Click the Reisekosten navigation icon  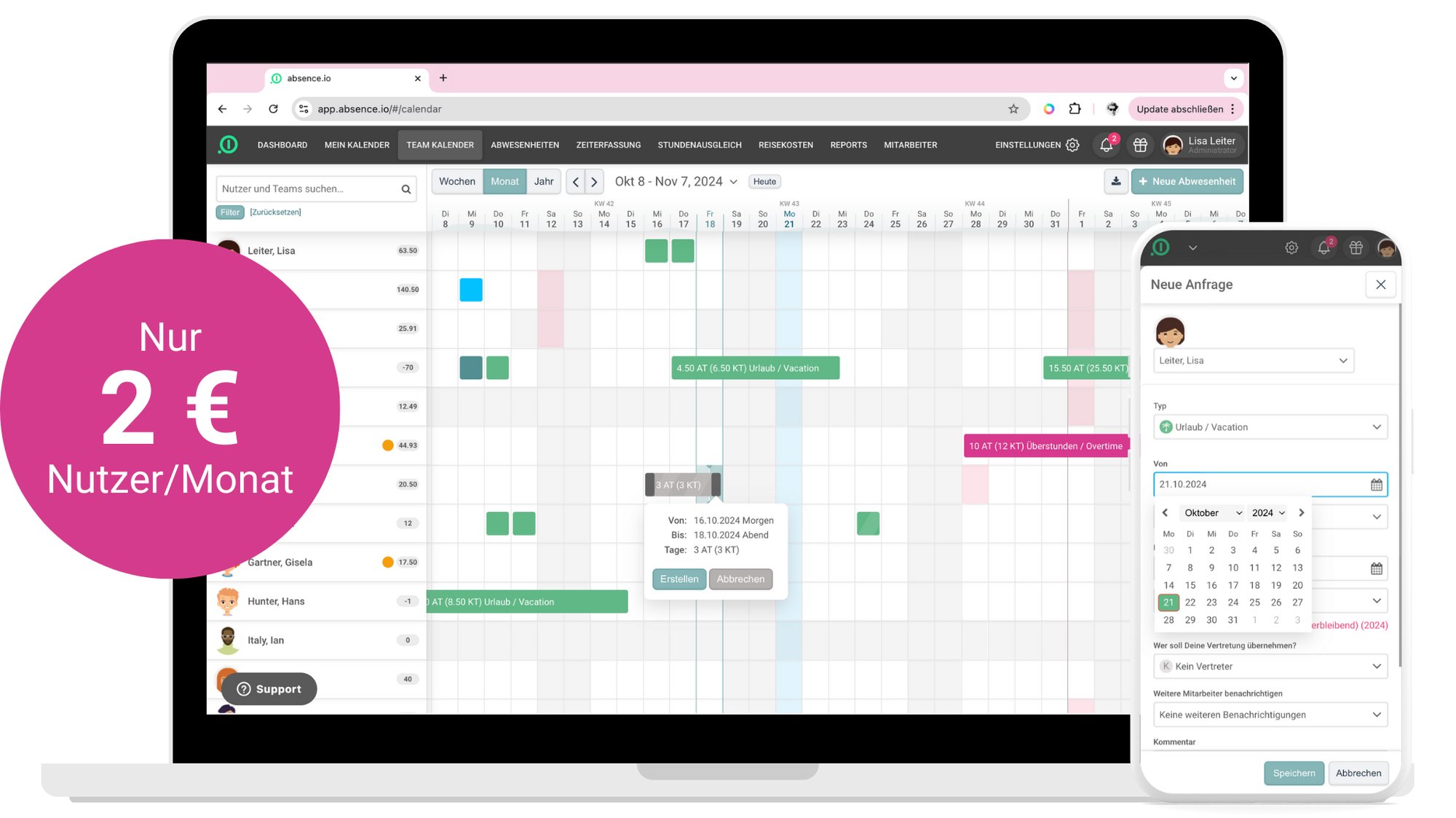(785, 144)
